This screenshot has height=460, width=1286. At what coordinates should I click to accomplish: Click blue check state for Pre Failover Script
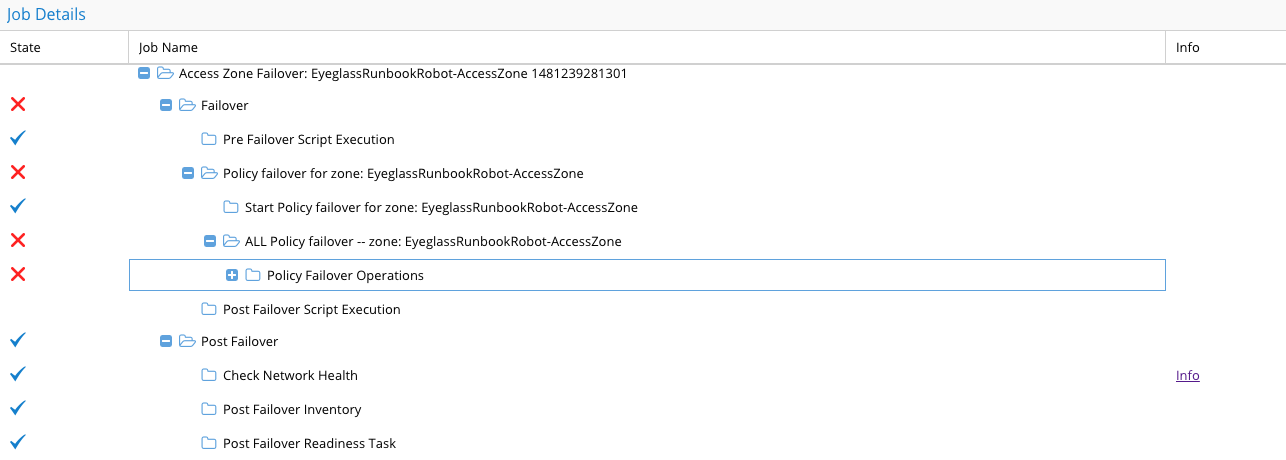[x=17, y=138]
